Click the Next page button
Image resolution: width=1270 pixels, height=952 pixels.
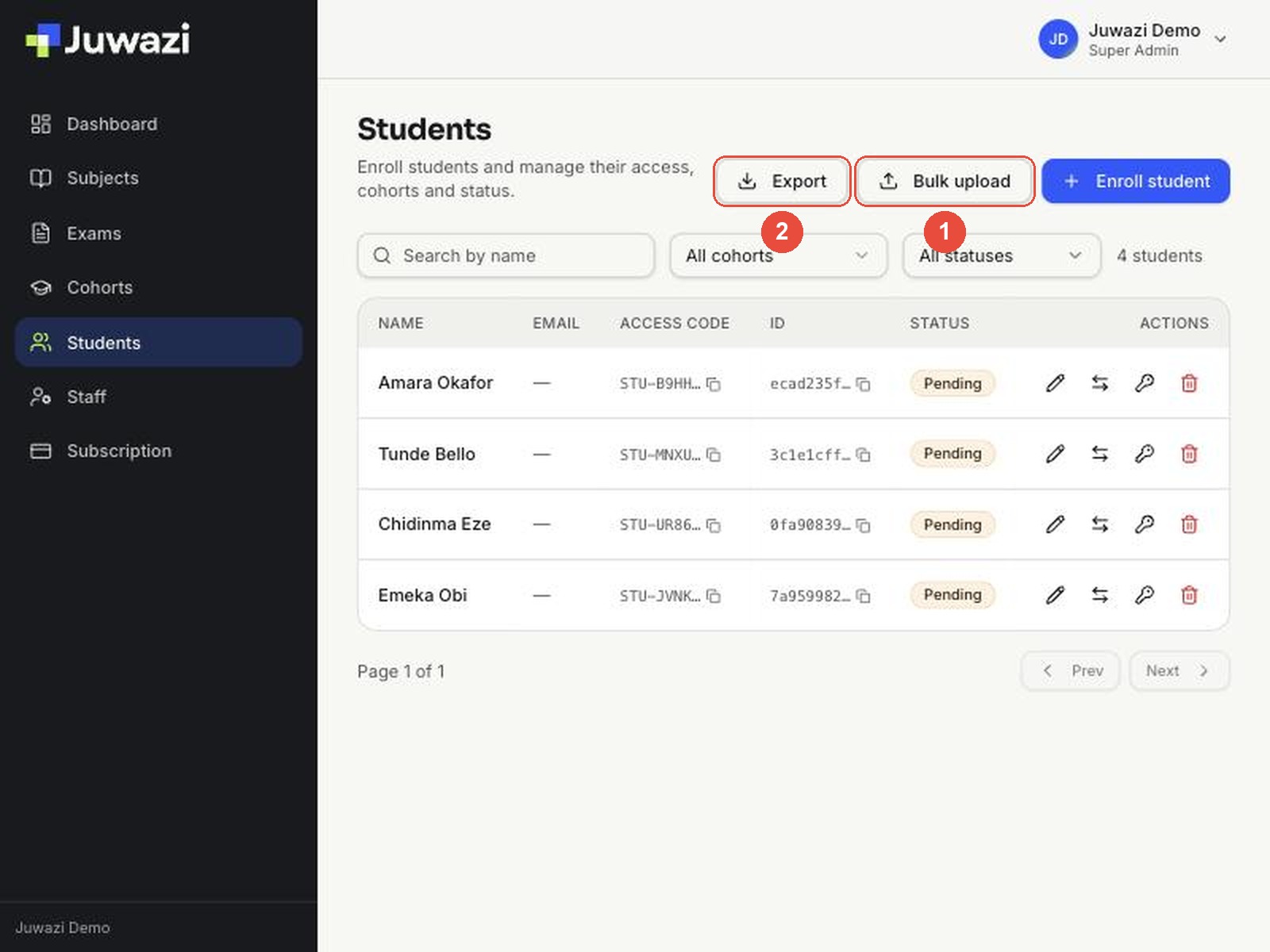(x=1180, y=671)
